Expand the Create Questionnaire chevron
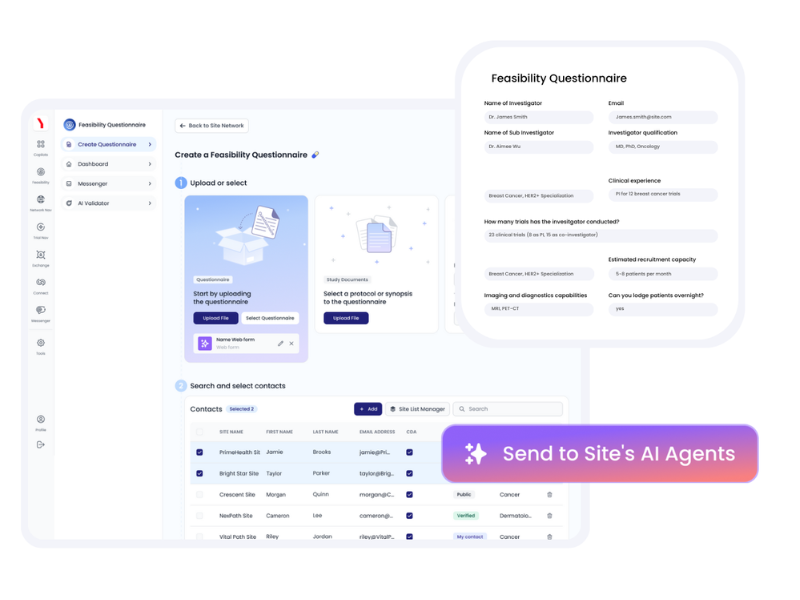This screenshot has width=800, height=600. 150,144
